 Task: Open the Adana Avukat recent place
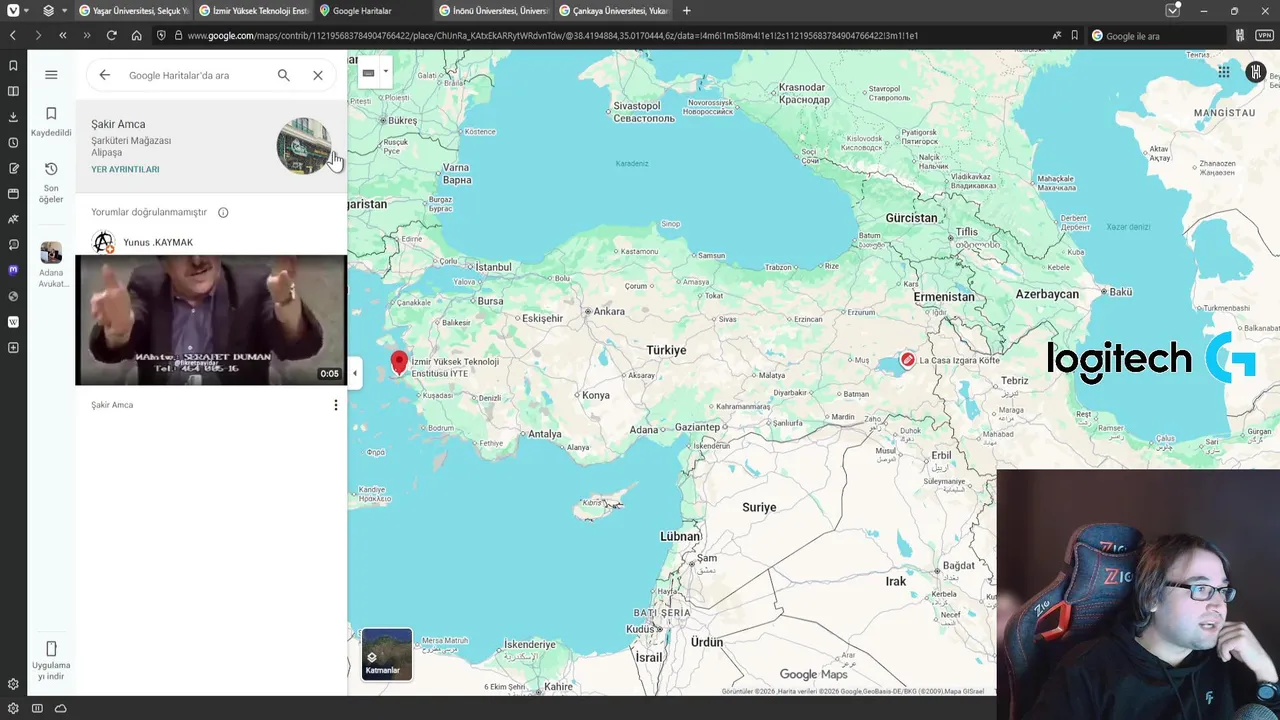[51, 265]
